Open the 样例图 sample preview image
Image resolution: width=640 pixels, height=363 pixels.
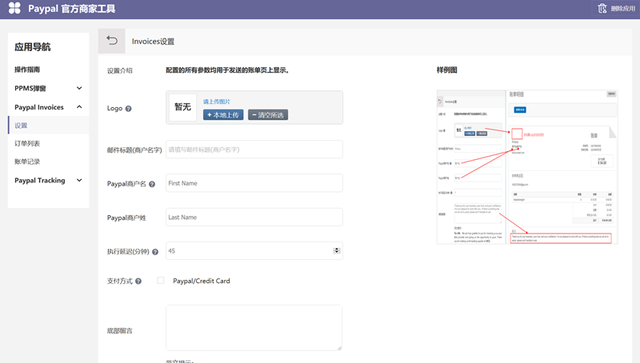coord(527,167)
